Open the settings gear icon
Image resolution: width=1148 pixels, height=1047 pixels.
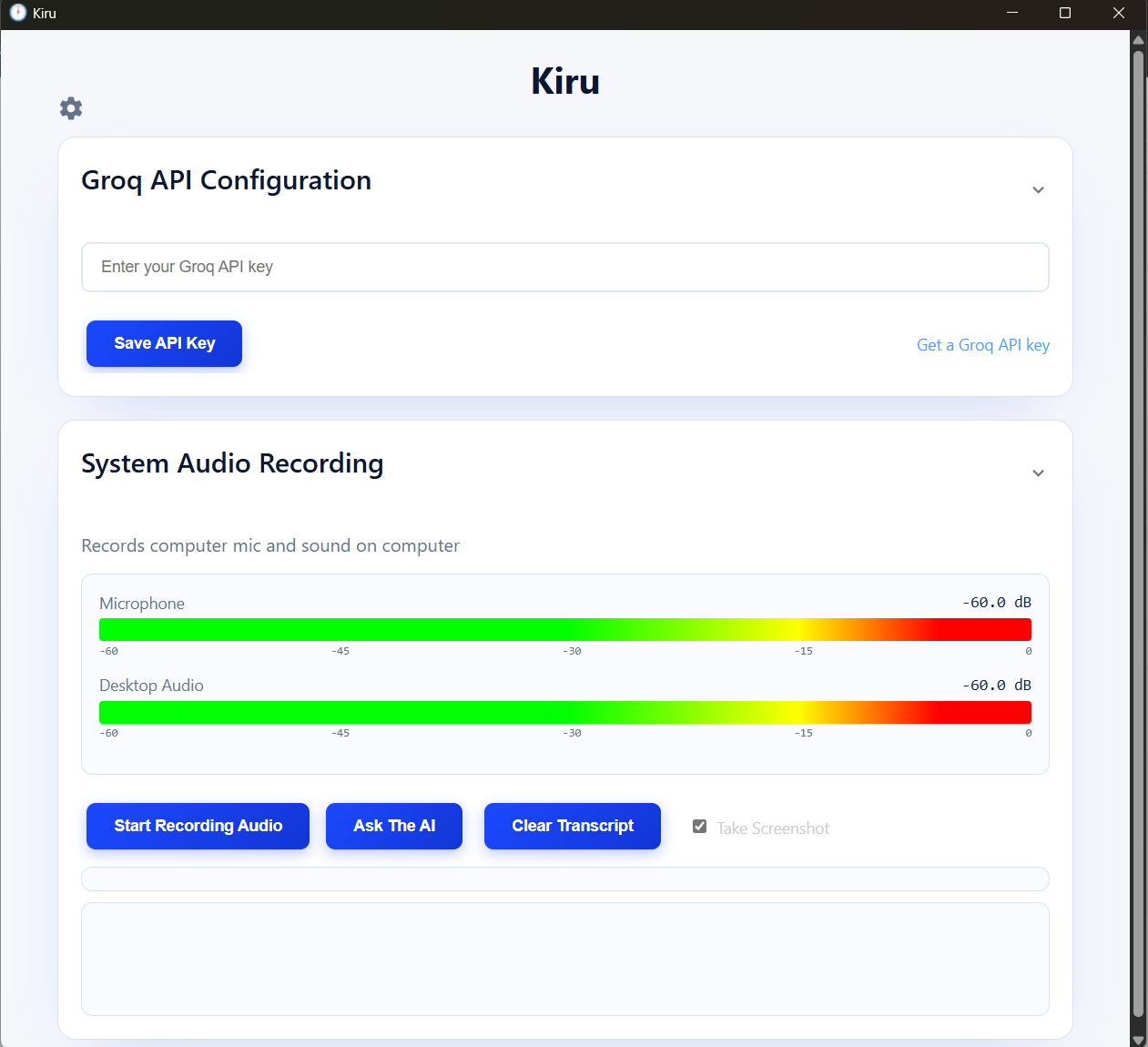[x=71, y=108]
